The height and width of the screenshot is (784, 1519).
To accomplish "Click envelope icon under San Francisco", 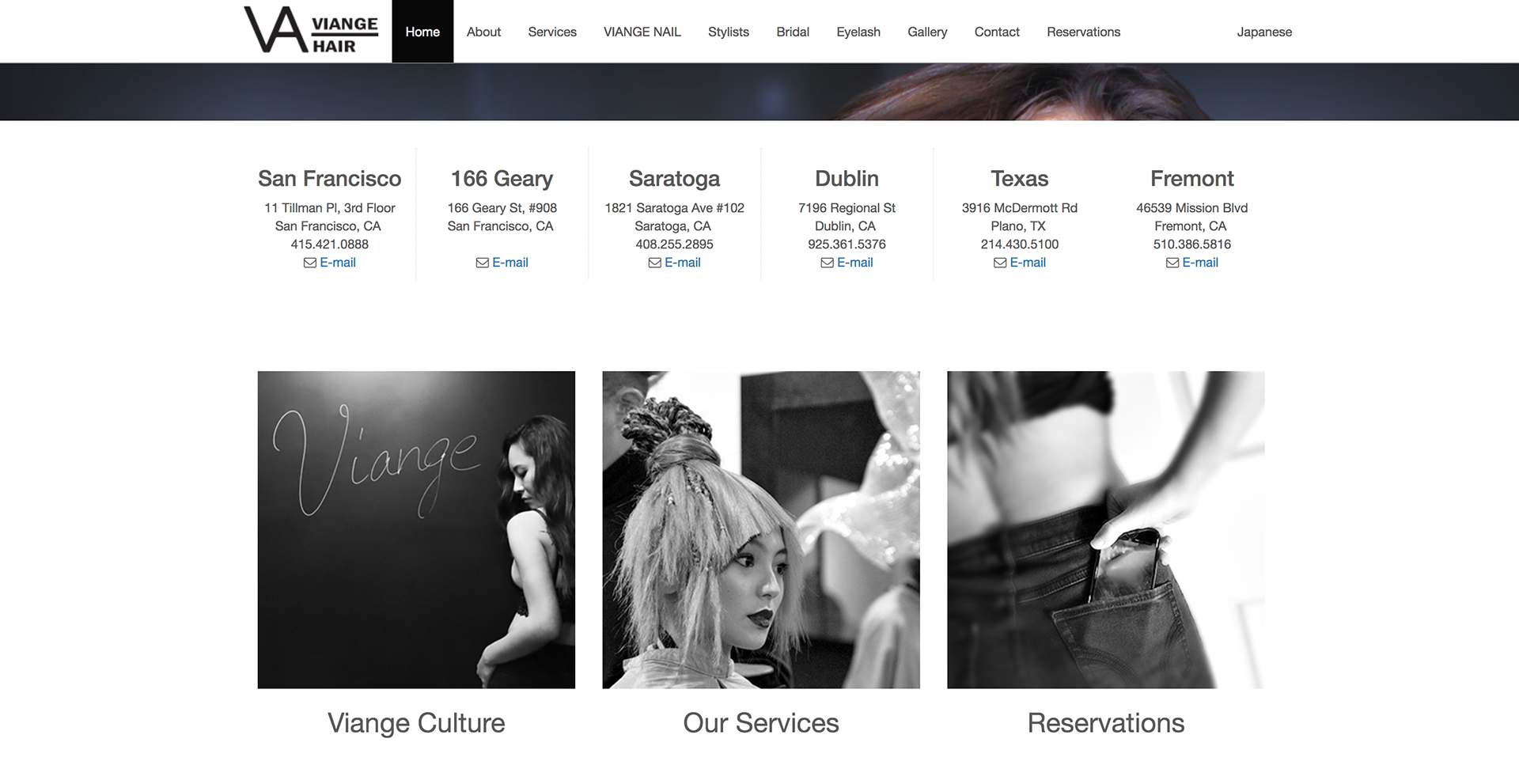I will (x=310, y=263).
